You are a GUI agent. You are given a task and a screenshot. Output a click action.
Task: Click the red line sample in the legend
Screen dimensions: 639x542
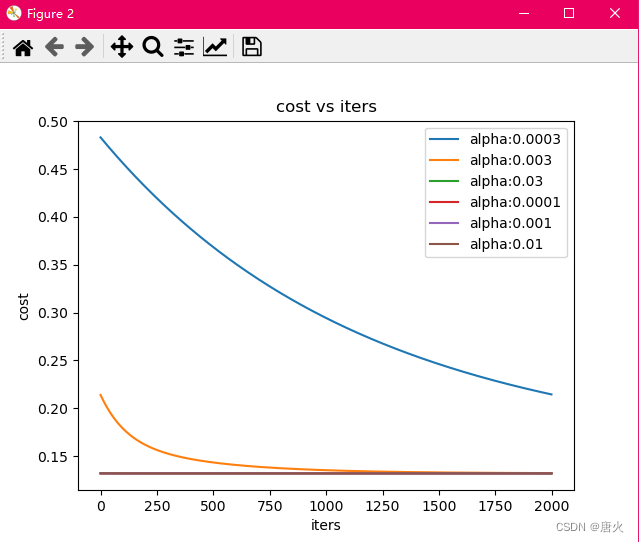444,202
